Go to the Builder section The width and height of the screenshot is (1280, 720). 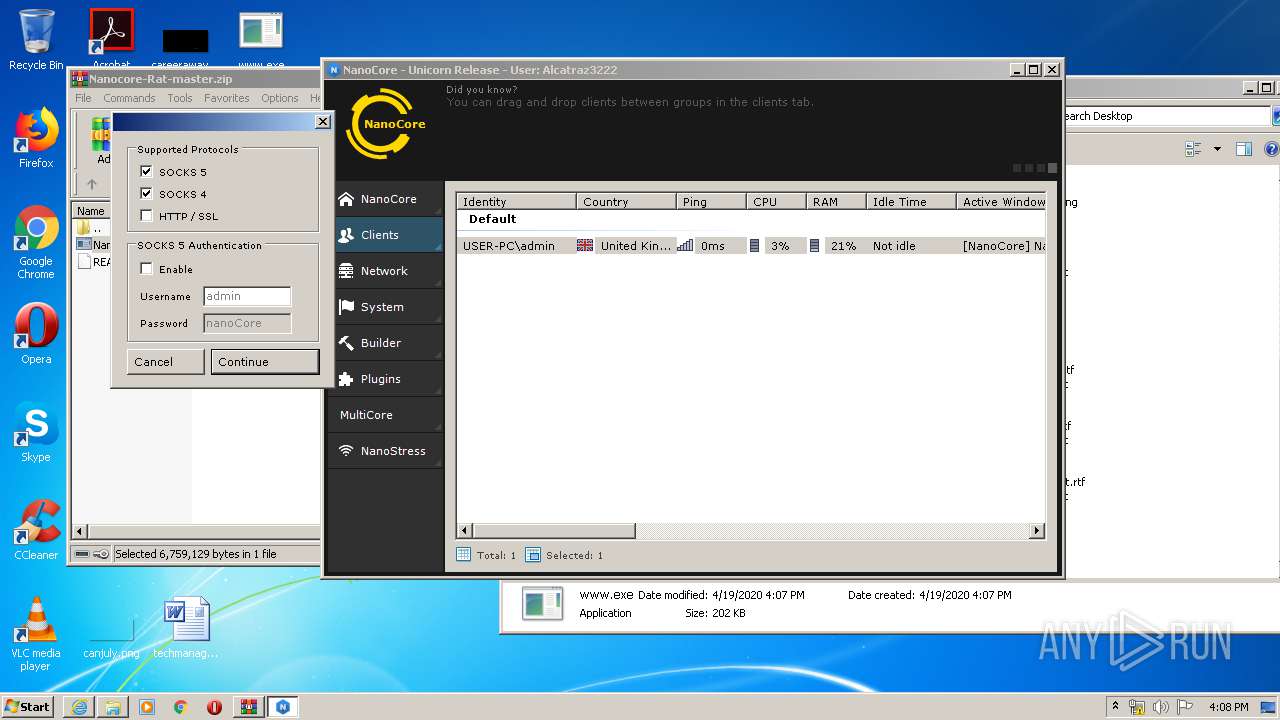point(386,343)
